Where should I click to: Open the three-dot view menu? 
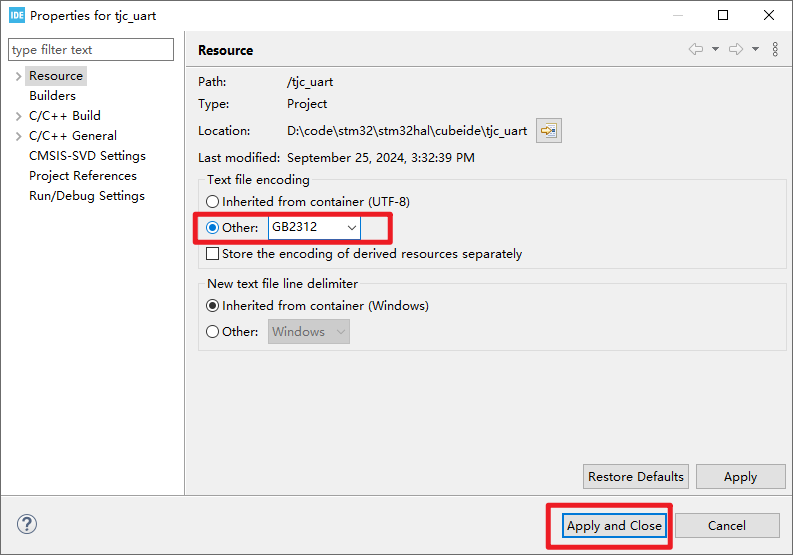click(775, 50)
